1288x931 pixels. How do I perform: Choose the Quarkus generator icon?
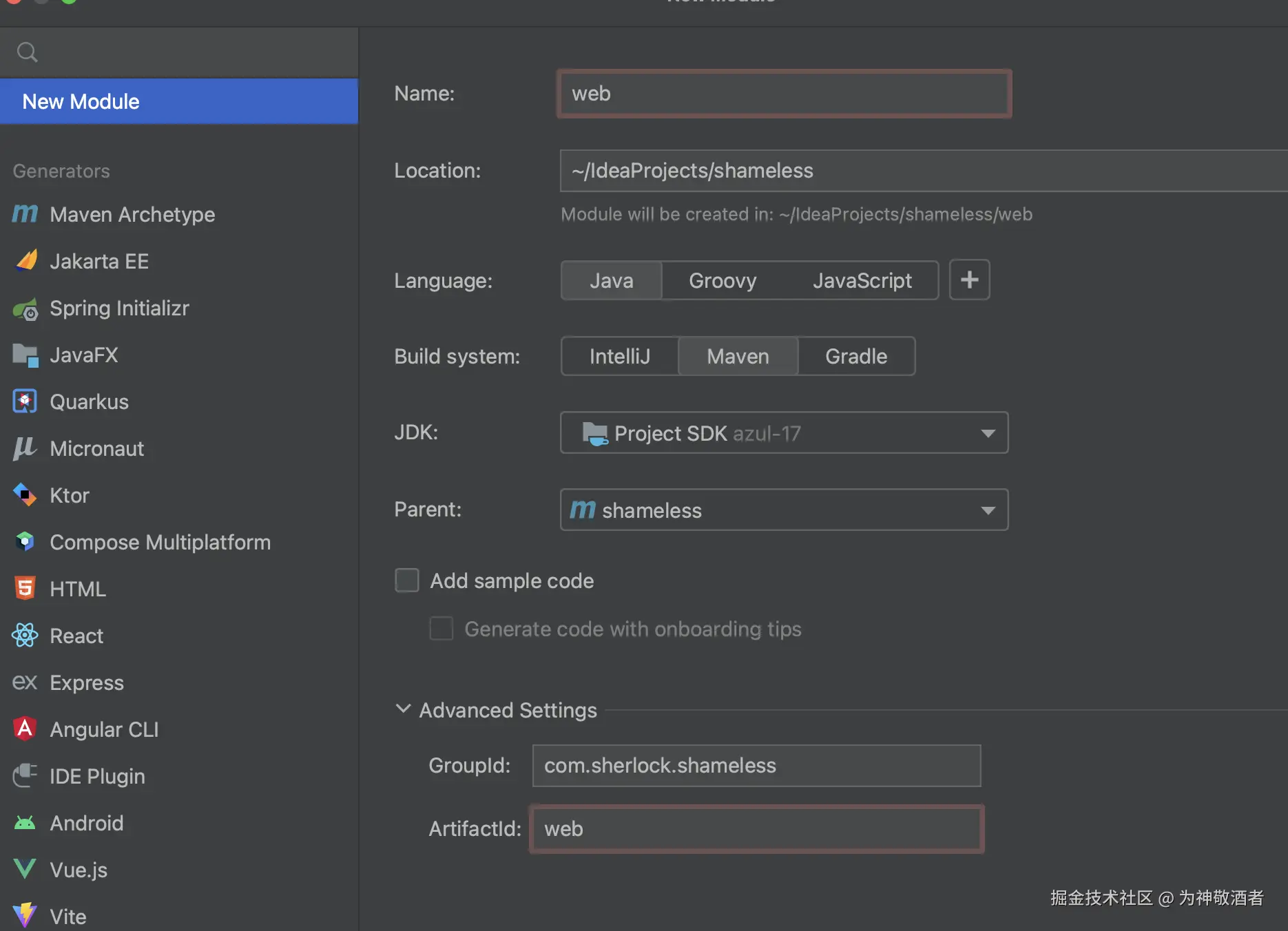pos(25,401)
